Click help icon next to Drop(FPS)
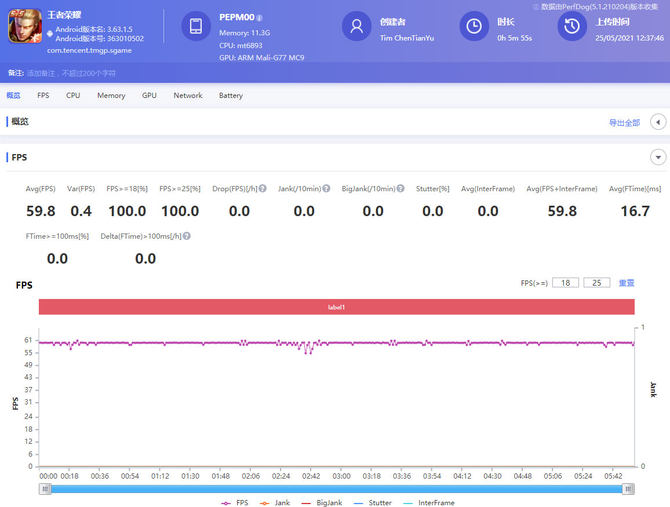 [x=264, y=188]
